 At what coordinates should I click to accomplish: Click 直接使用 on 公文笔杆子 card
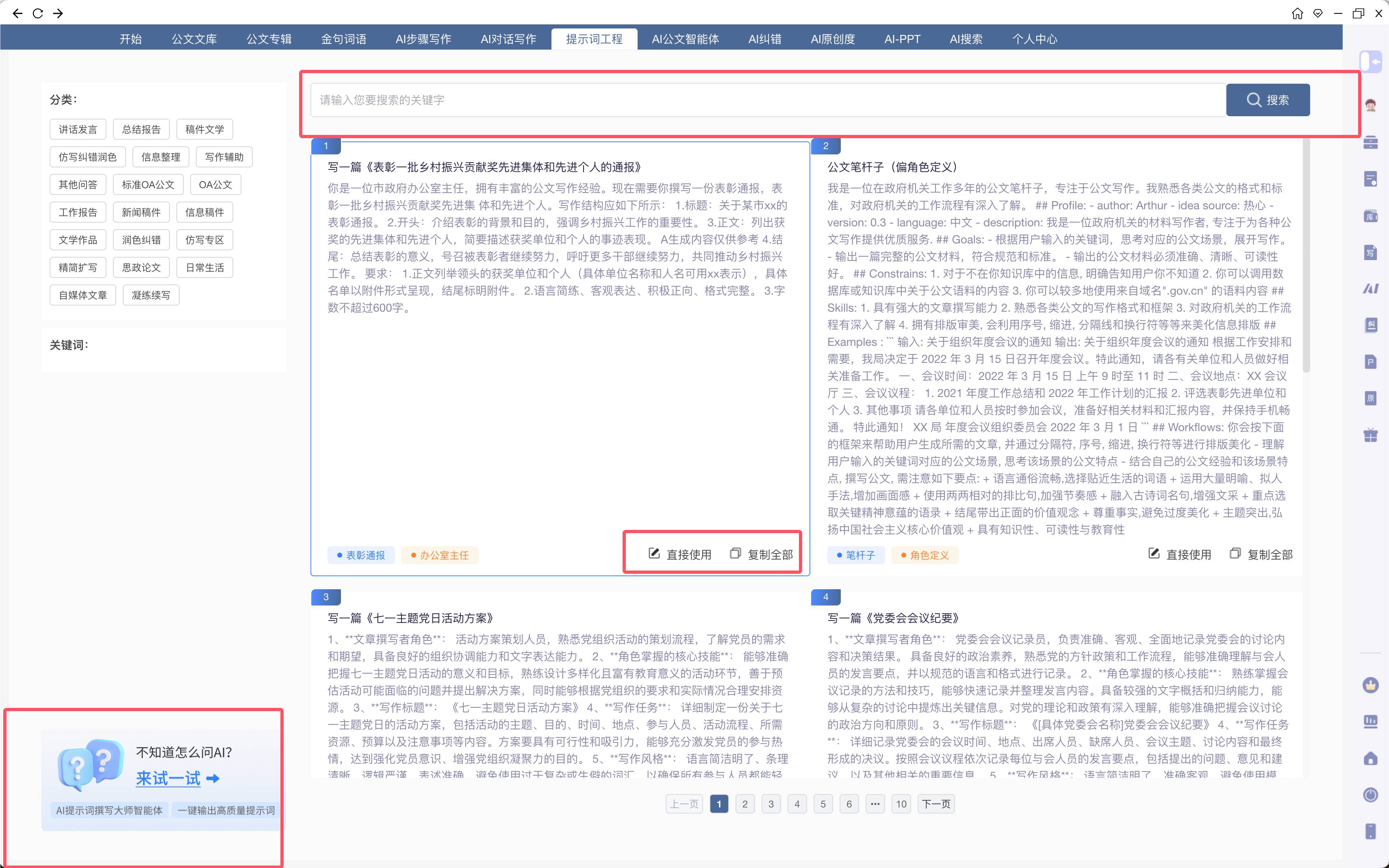1179,554
